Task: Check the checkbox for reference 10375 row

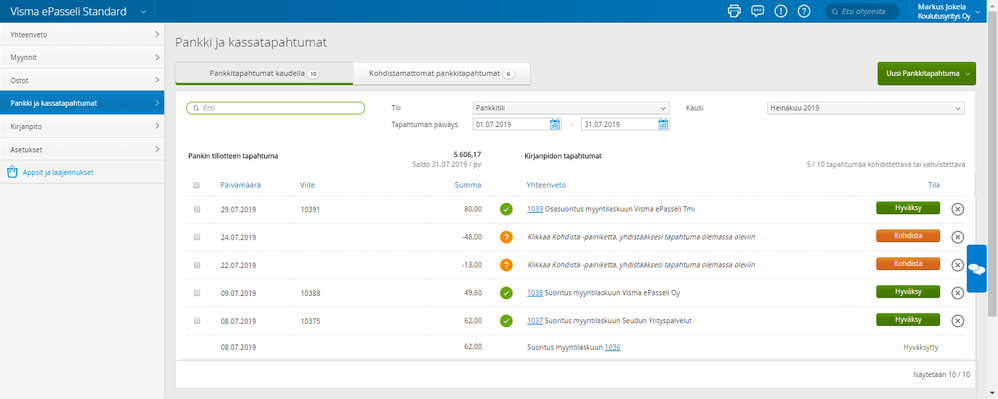Action: pos(197,321)
